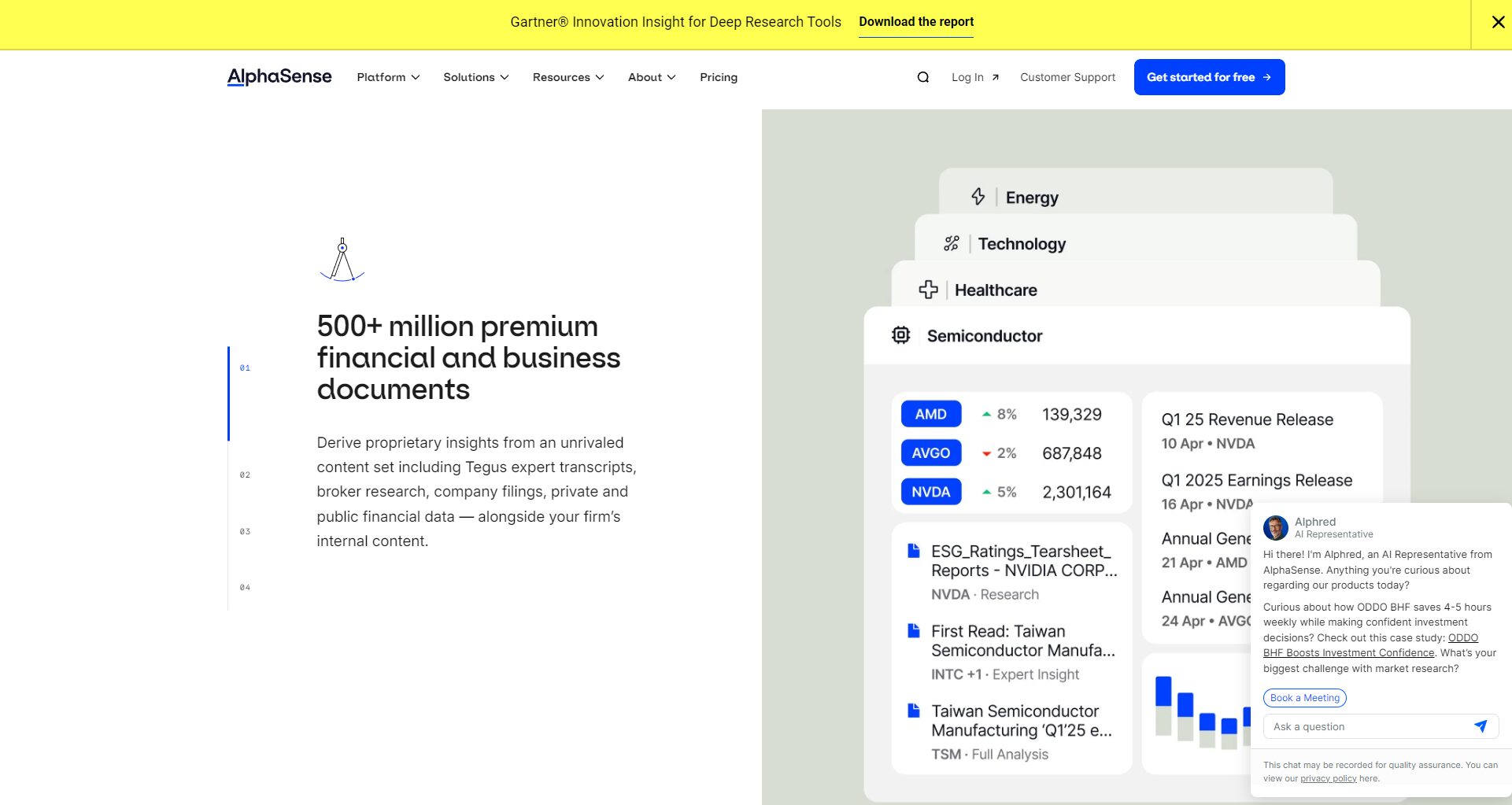Click the ESG Ratings Tearsheet document icon
1512x805 pixels.
(x=913, y=551)
